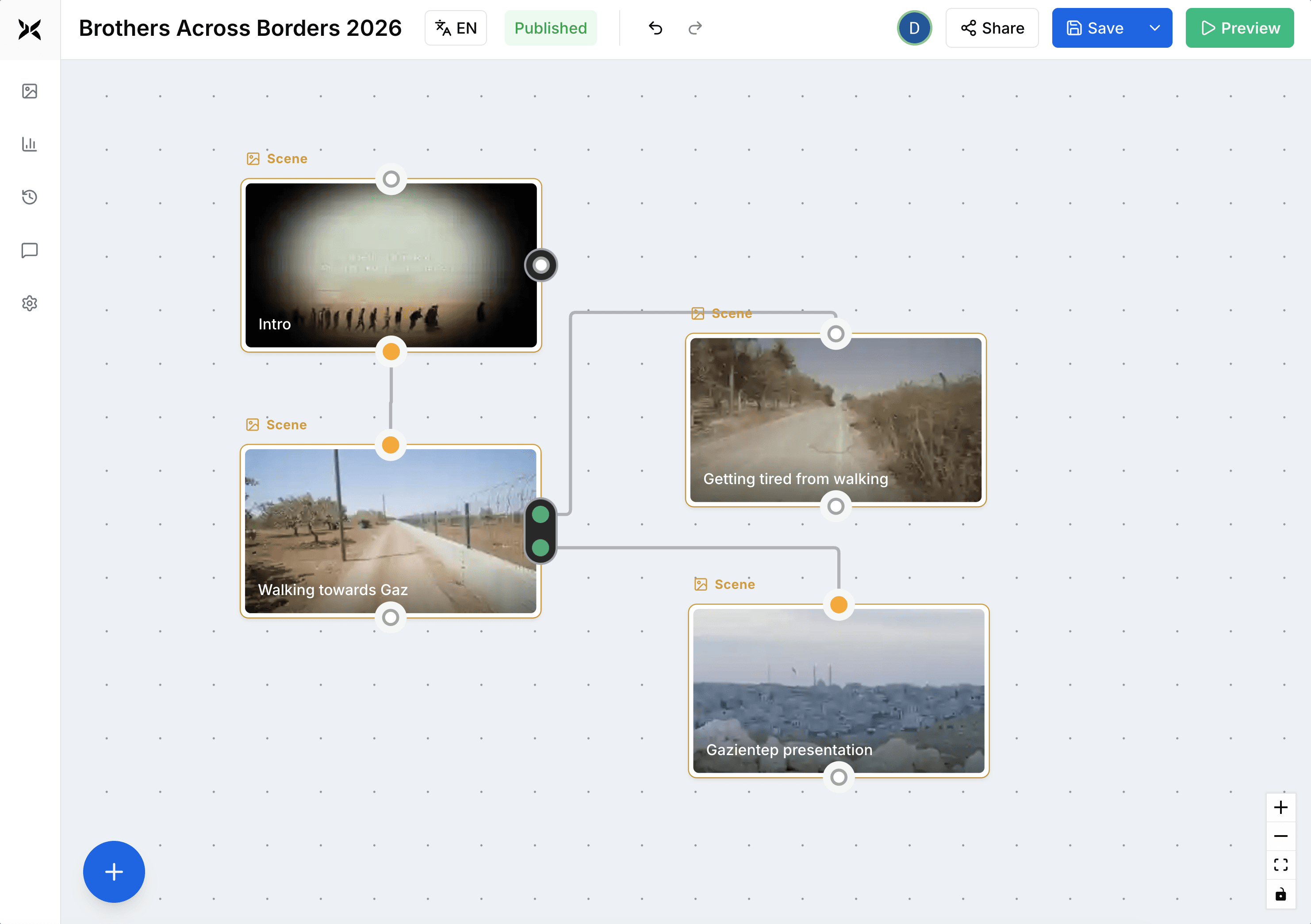Click the fit-view canvas button

(x=1281, y=865)
